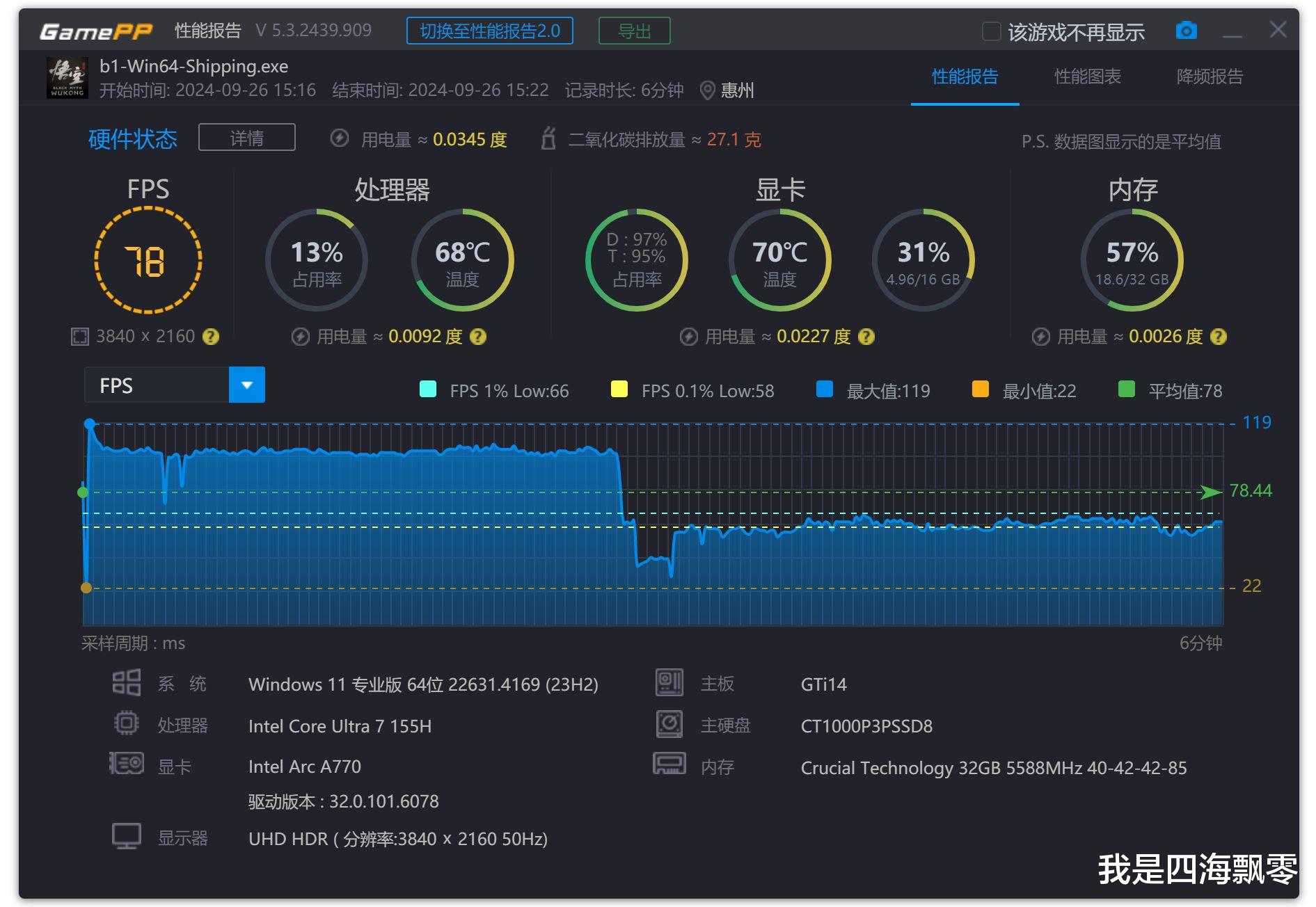Click the CPU usage gauge showing 13%

pos(317,260)
